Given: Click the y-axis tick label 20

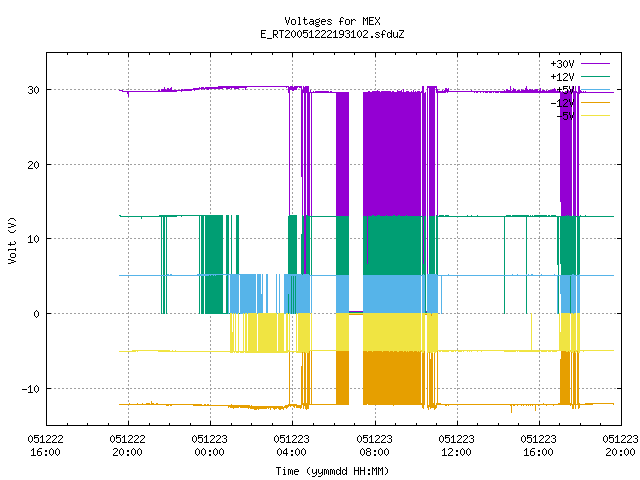Looking at the screenshot, I should (x=33, y=165).
